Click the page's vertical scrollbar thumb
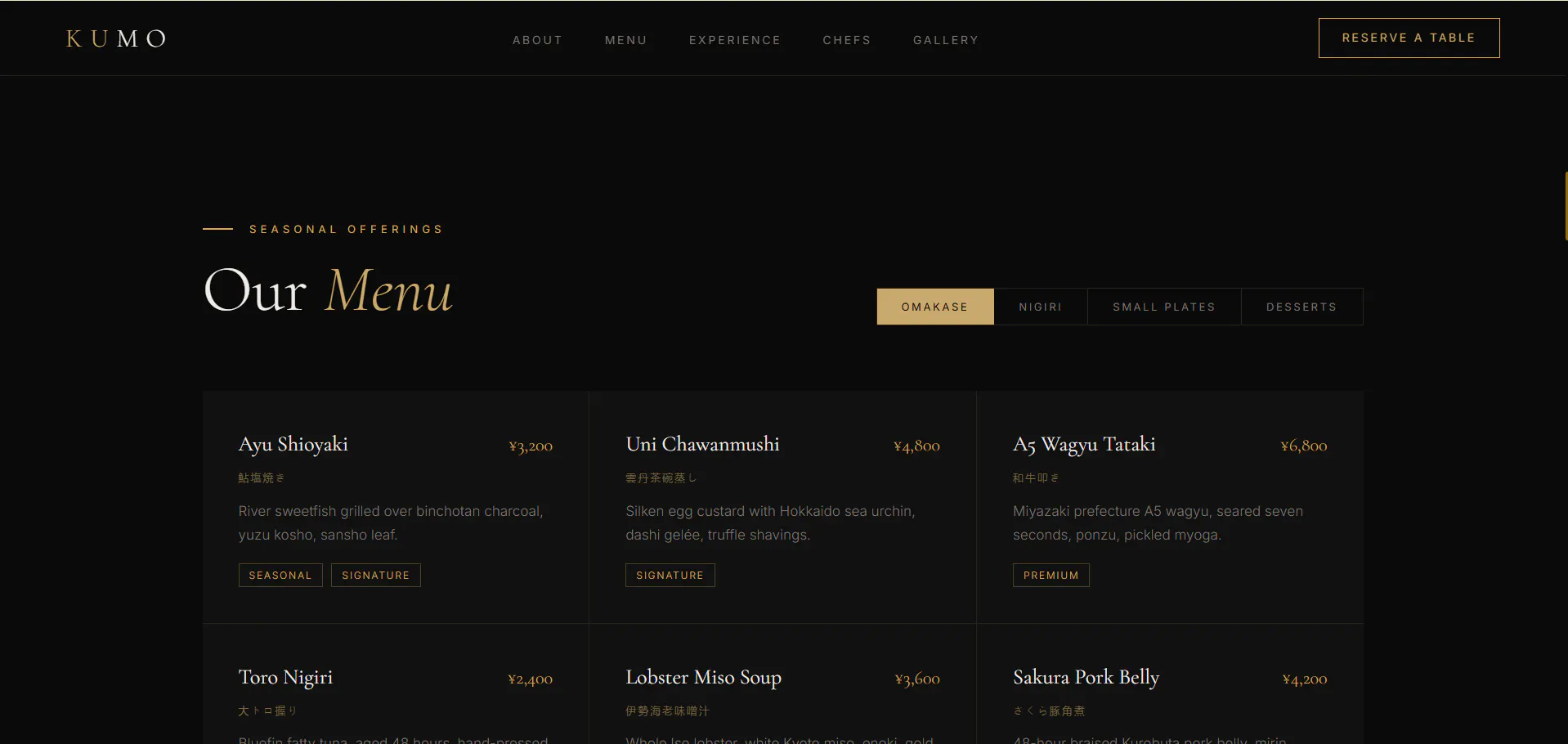The image size is (1568, 744). point(1566,205)
